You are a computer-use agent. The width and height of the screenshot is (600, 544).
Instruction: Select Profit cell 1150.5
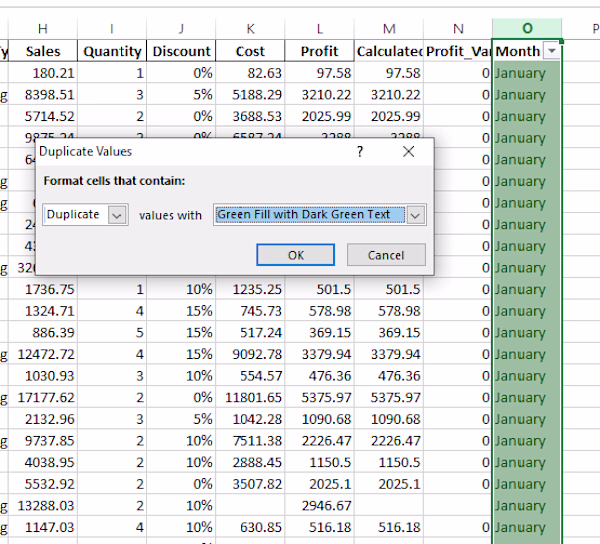coord(320,462)
